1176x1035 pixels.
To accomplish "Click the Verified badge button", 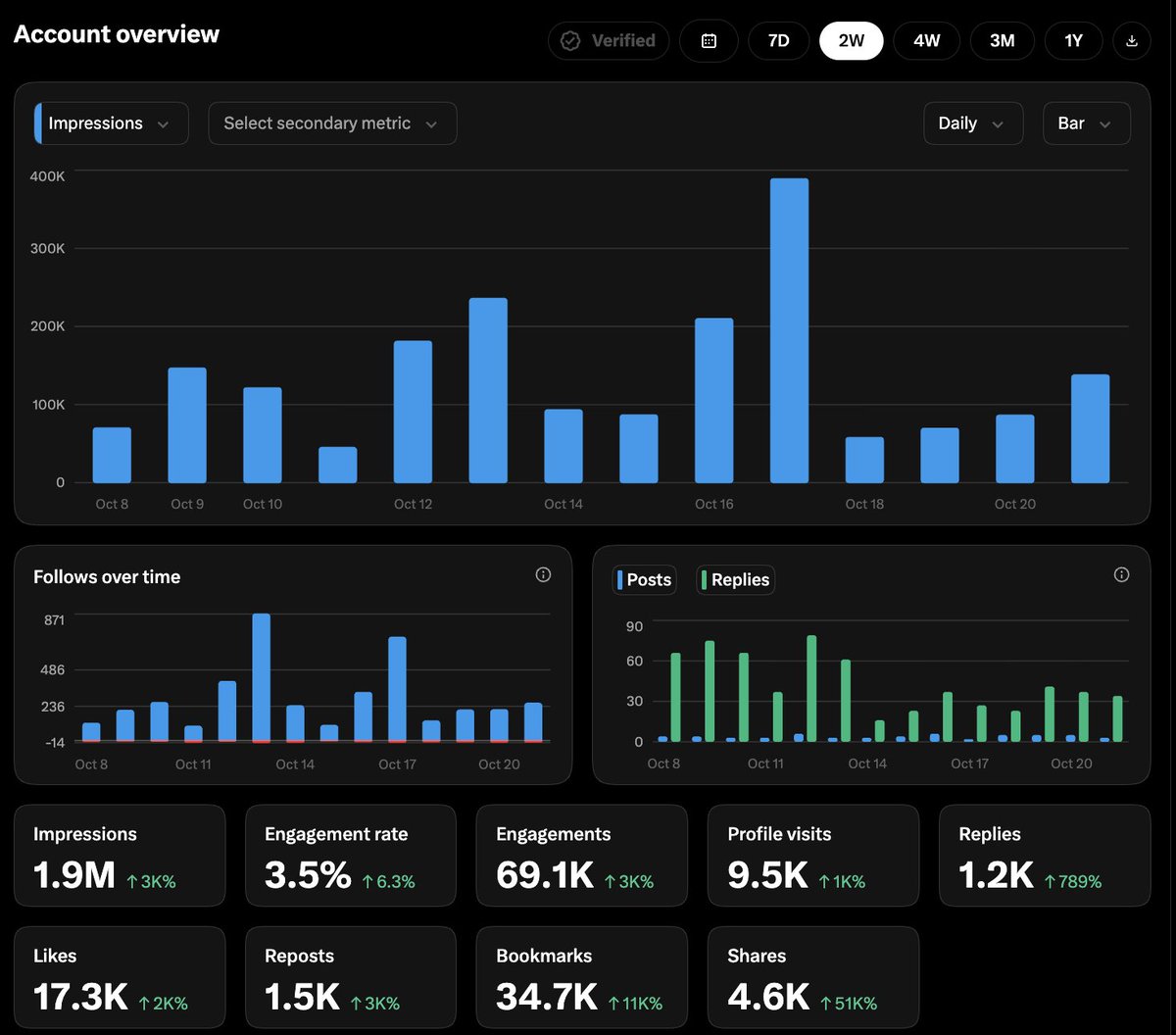I will [x=609, y=41].
